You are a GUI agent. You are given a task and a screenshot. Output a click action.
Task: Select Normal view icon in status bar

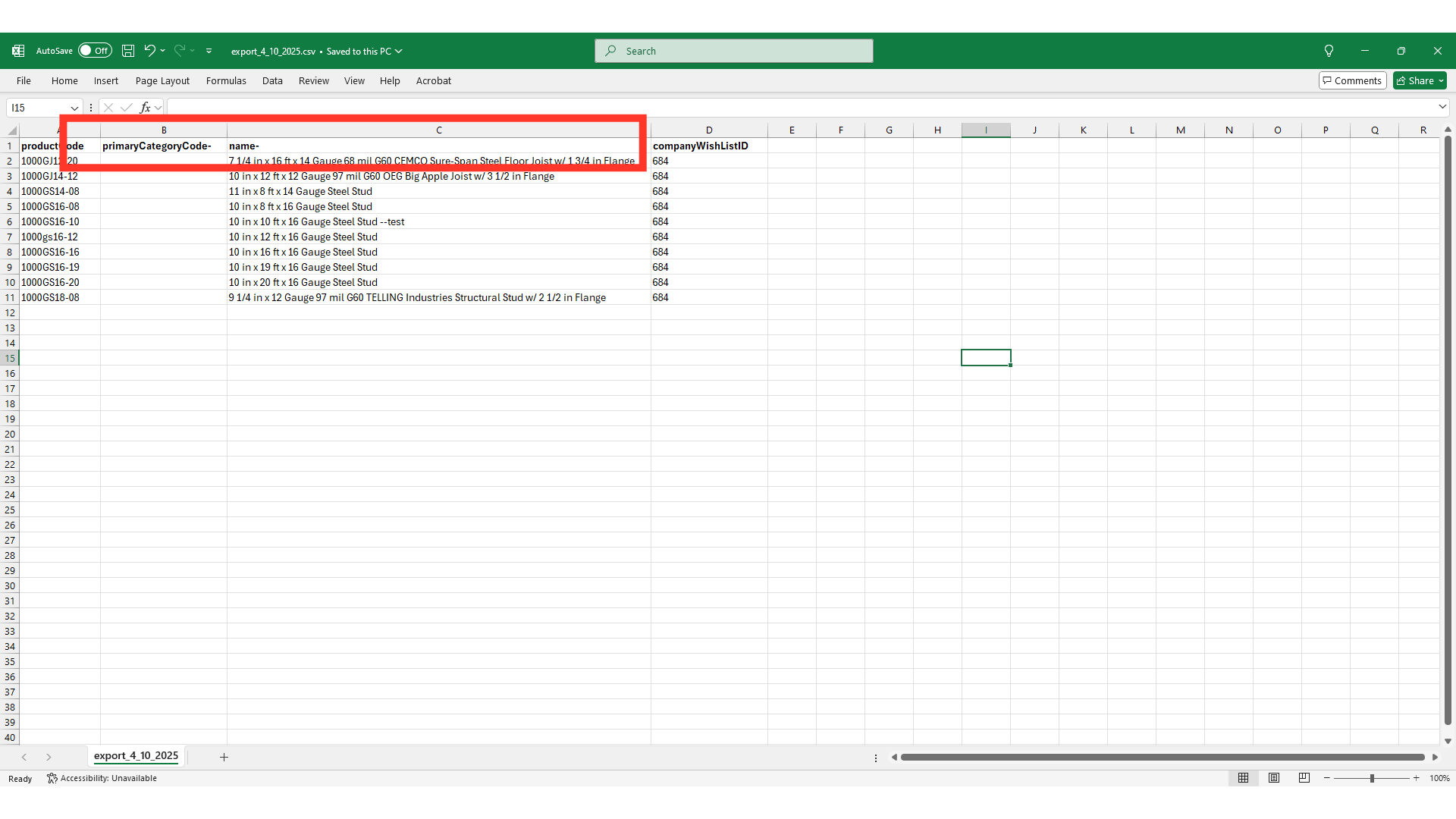[1244, 778]
